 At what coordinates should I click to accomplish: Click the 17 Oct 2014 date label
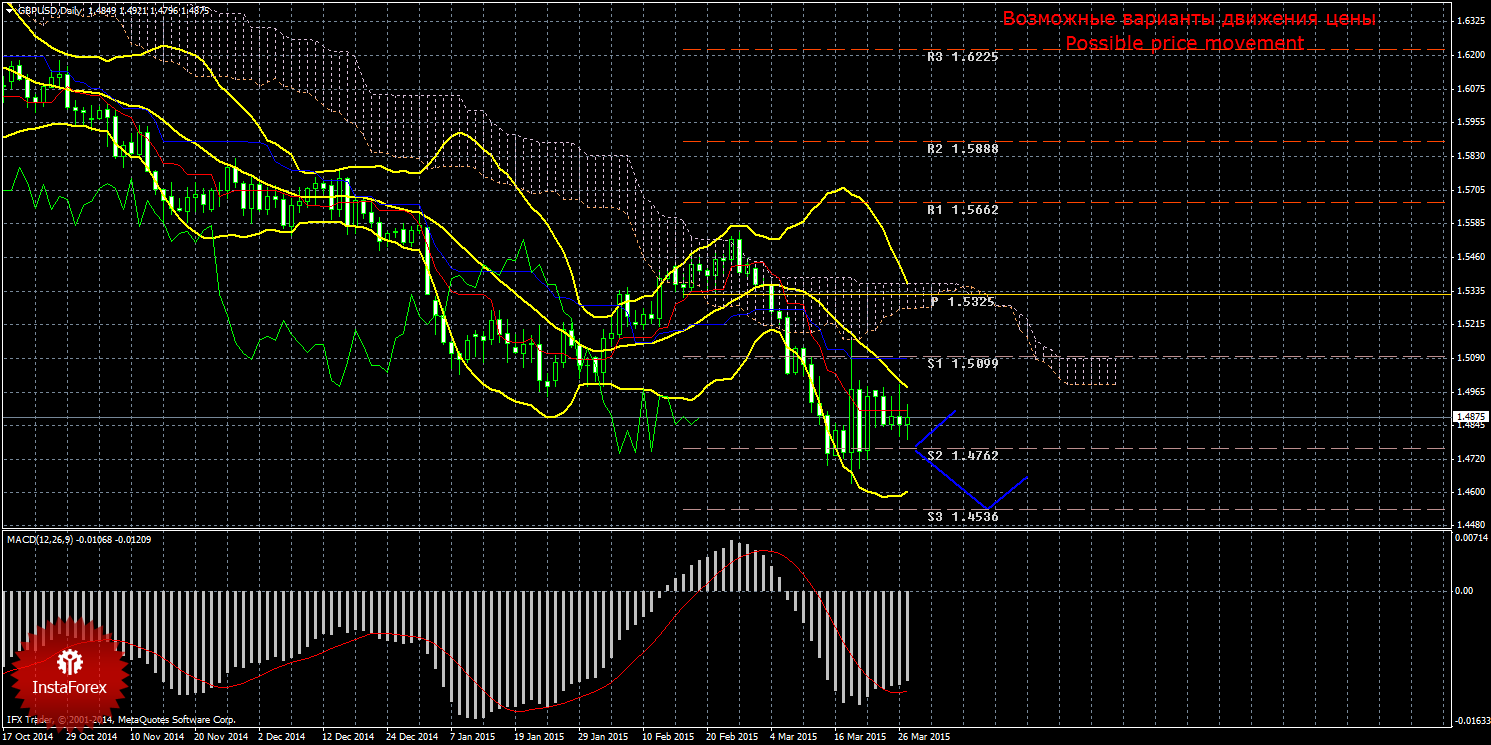point(28,736)
